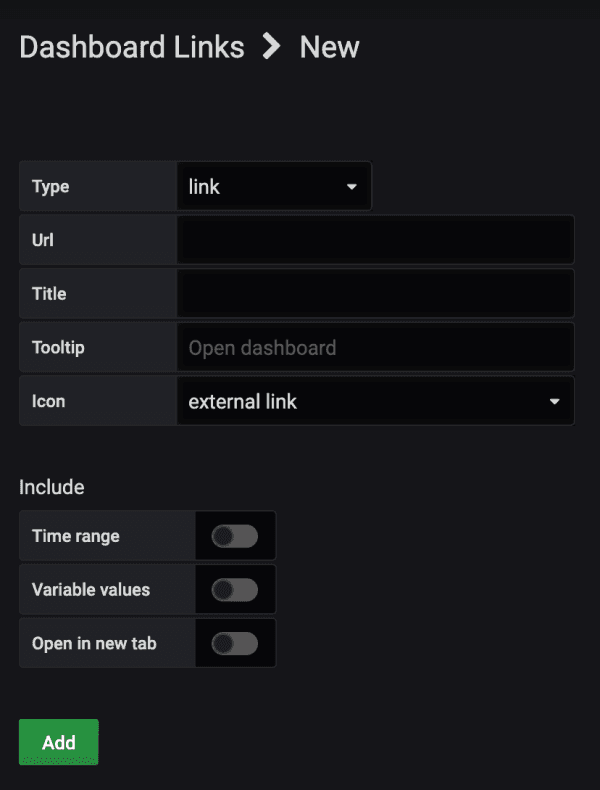The height and width of the screenshot is (790, 600).
Task: Click the Open in new tab label
Action: click(x=94, y=643)
